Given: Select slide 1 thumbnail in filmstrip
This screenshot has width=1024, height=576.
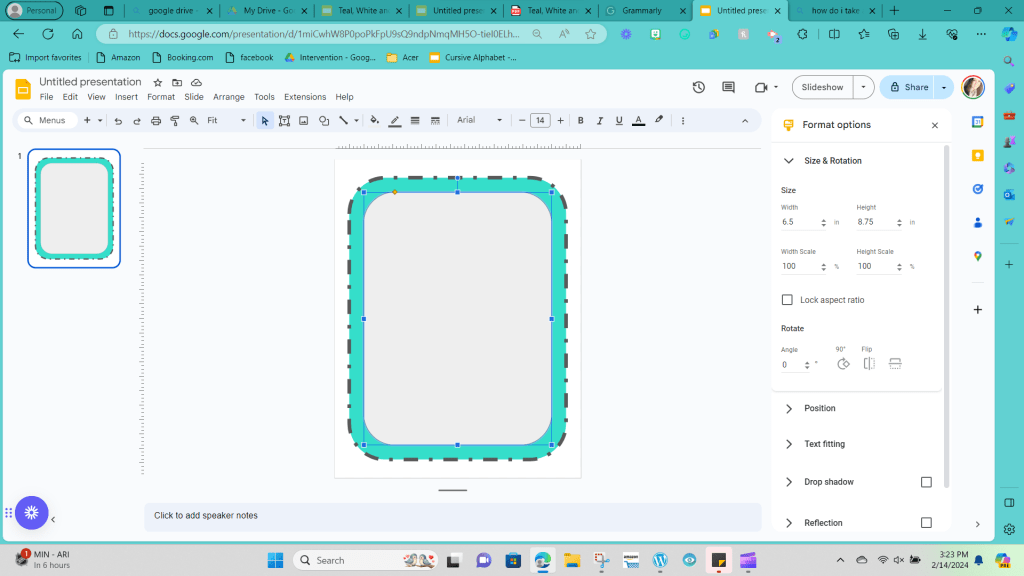Looking at the screenshot, I should tap(74, 208).
